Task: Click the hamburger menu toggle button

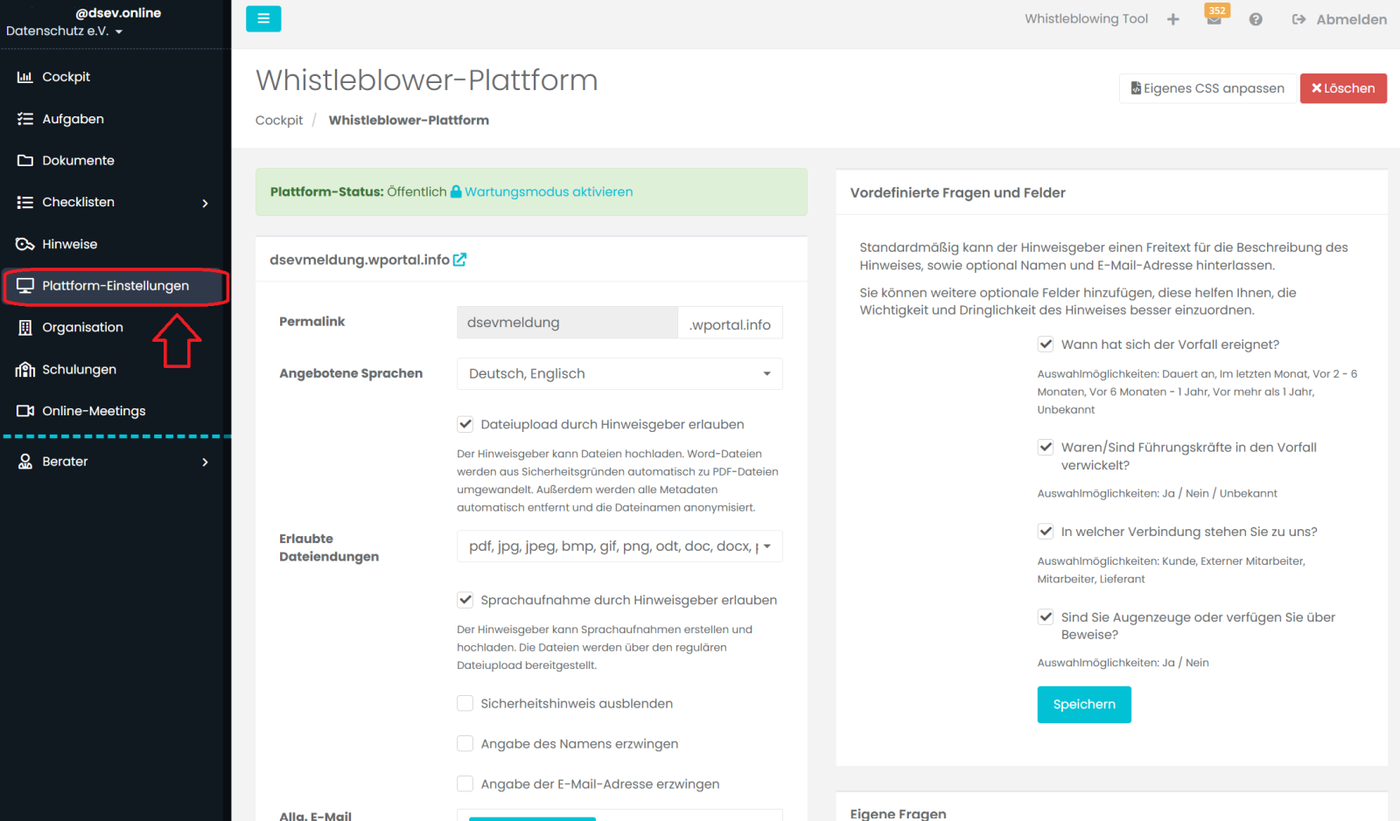Action: click(x=263, y=19)
